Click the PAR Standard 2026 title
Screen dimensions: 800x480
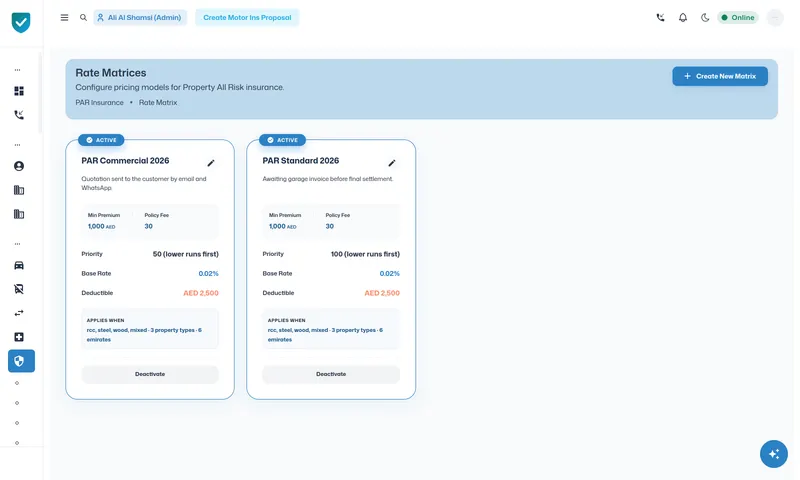pyautogui.click(x=301, y=161)
